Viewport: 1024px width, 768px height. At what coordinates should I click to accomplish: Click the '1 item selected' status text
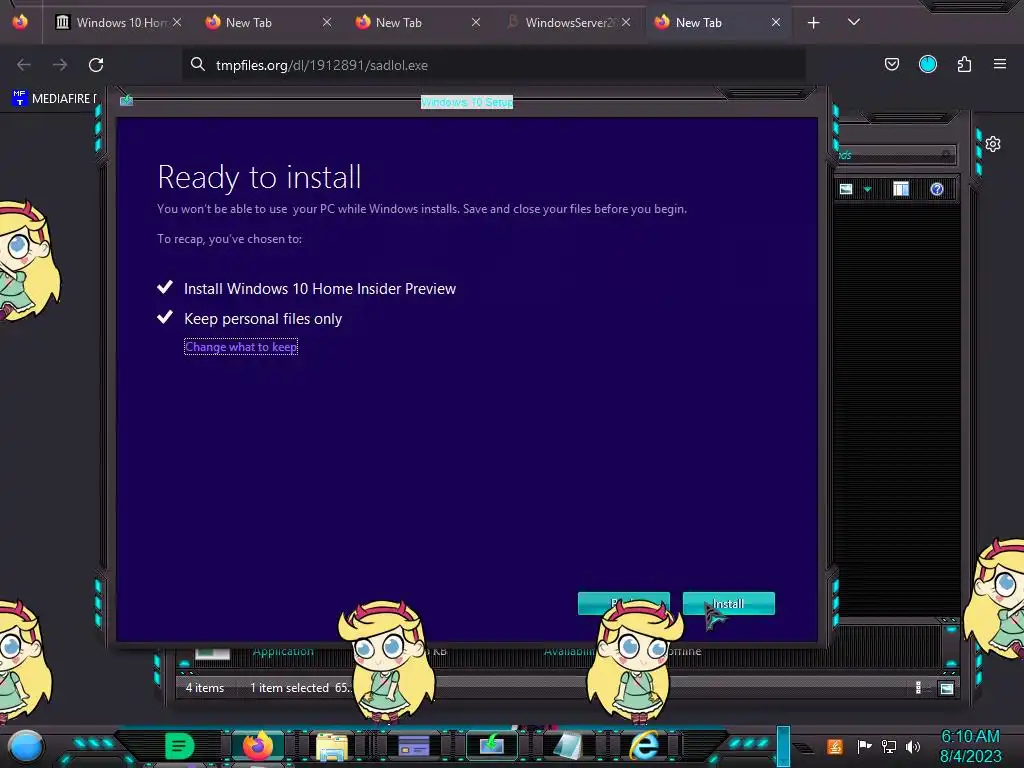289,688
